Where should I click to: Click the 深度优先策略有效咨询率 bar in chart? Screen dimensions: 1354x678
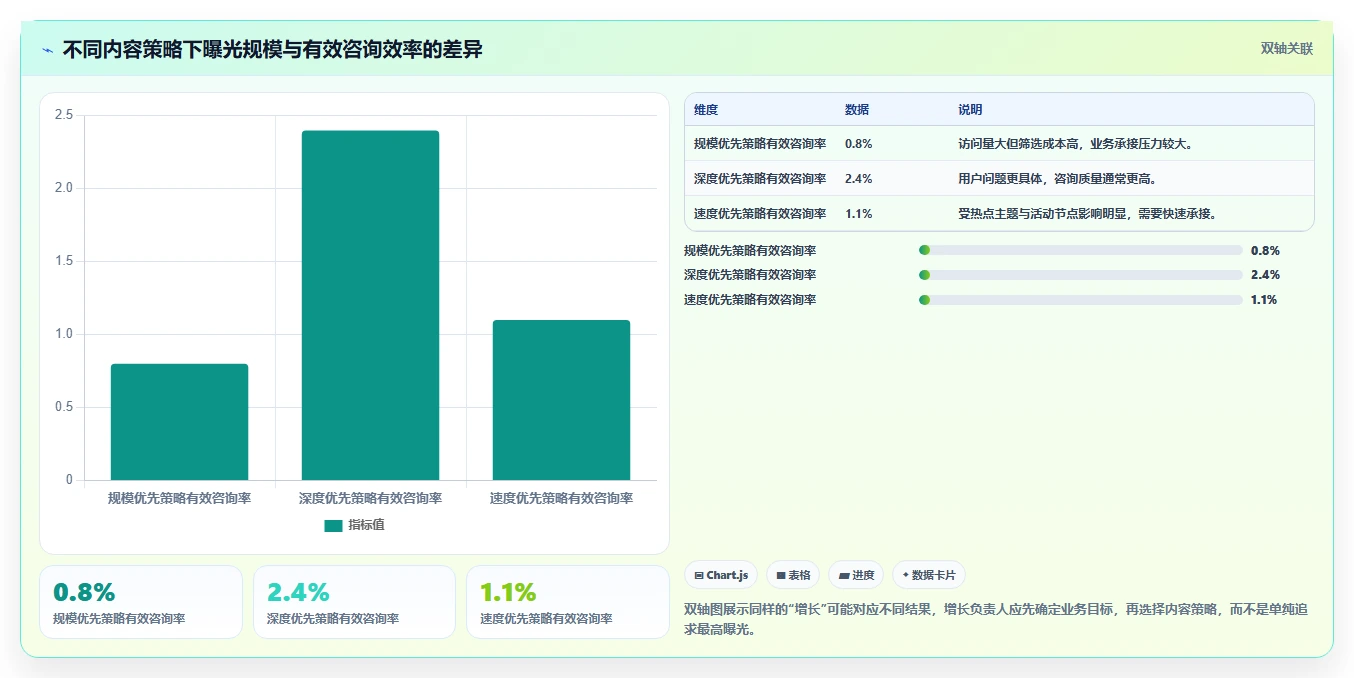click(370, 305)
